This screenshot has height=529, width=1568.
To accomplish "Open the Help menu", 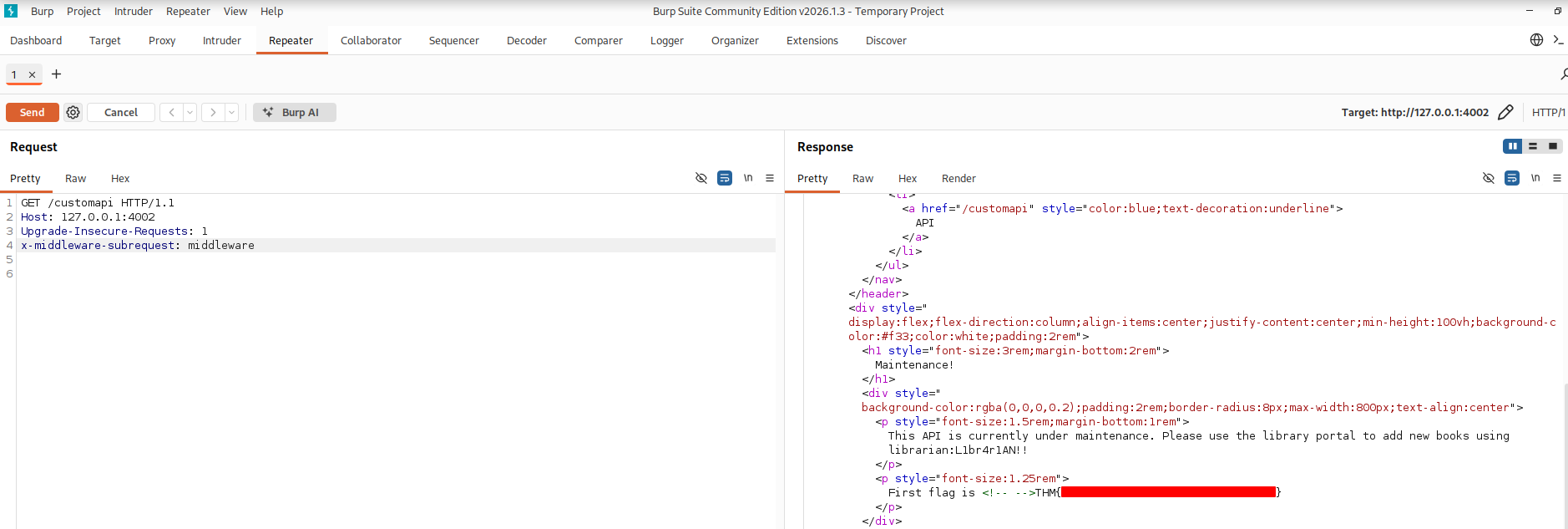I will 271,11.
